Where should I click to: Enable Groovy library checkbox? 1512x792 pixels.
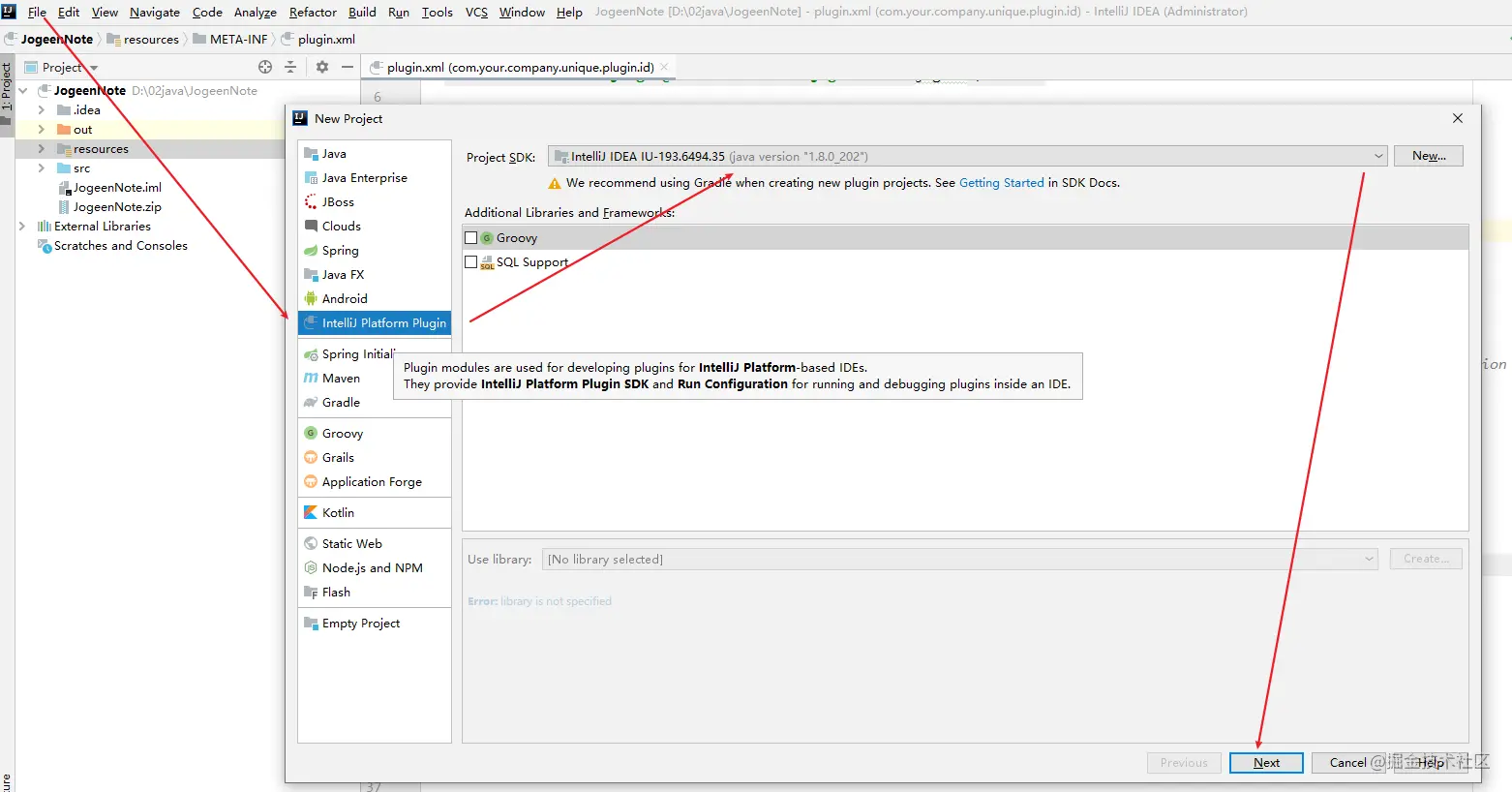(x=471, y=238)
